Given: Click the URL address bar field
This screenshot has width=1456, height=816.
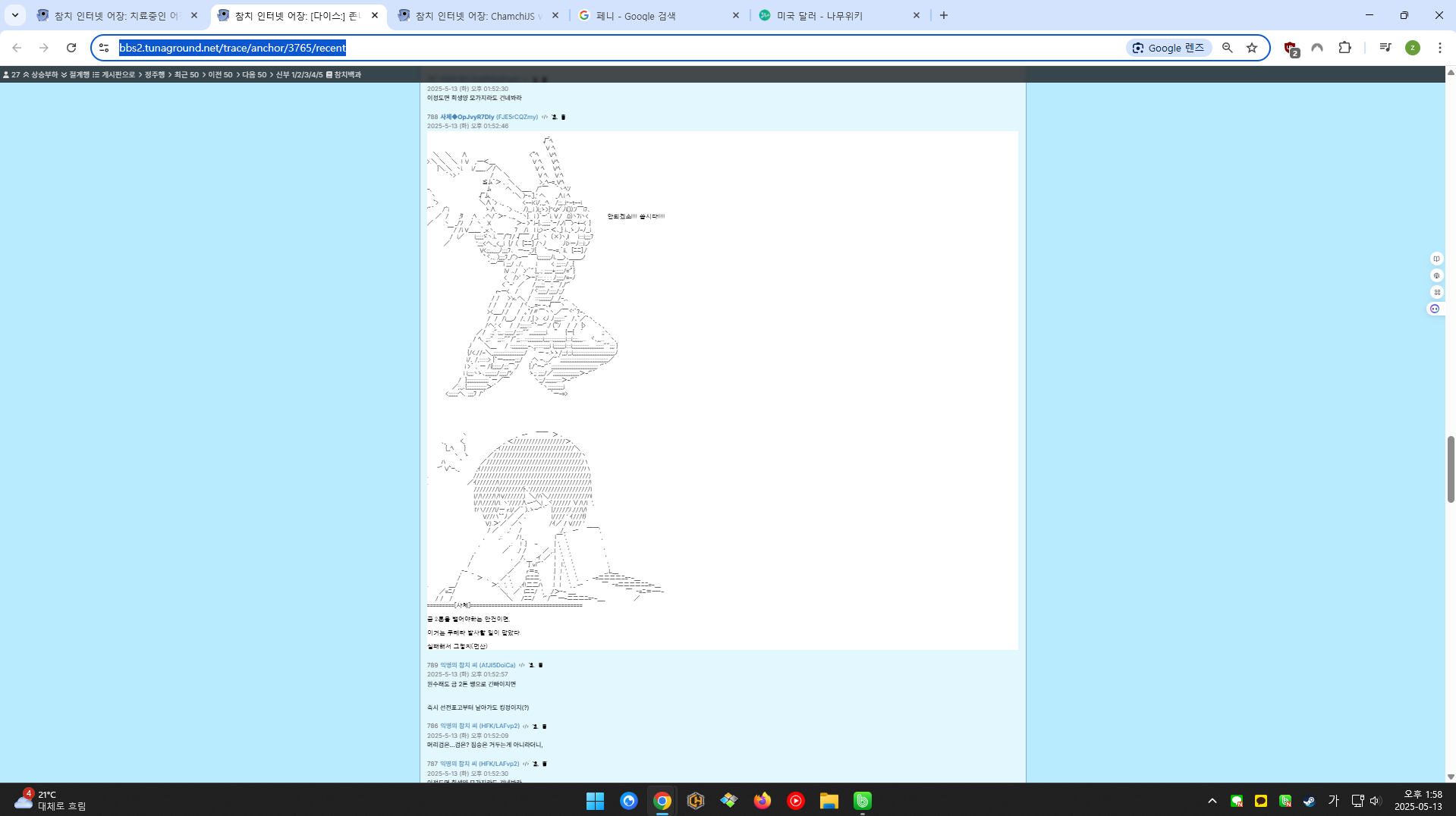Looking at the screenshot, I should coord(607,48).
